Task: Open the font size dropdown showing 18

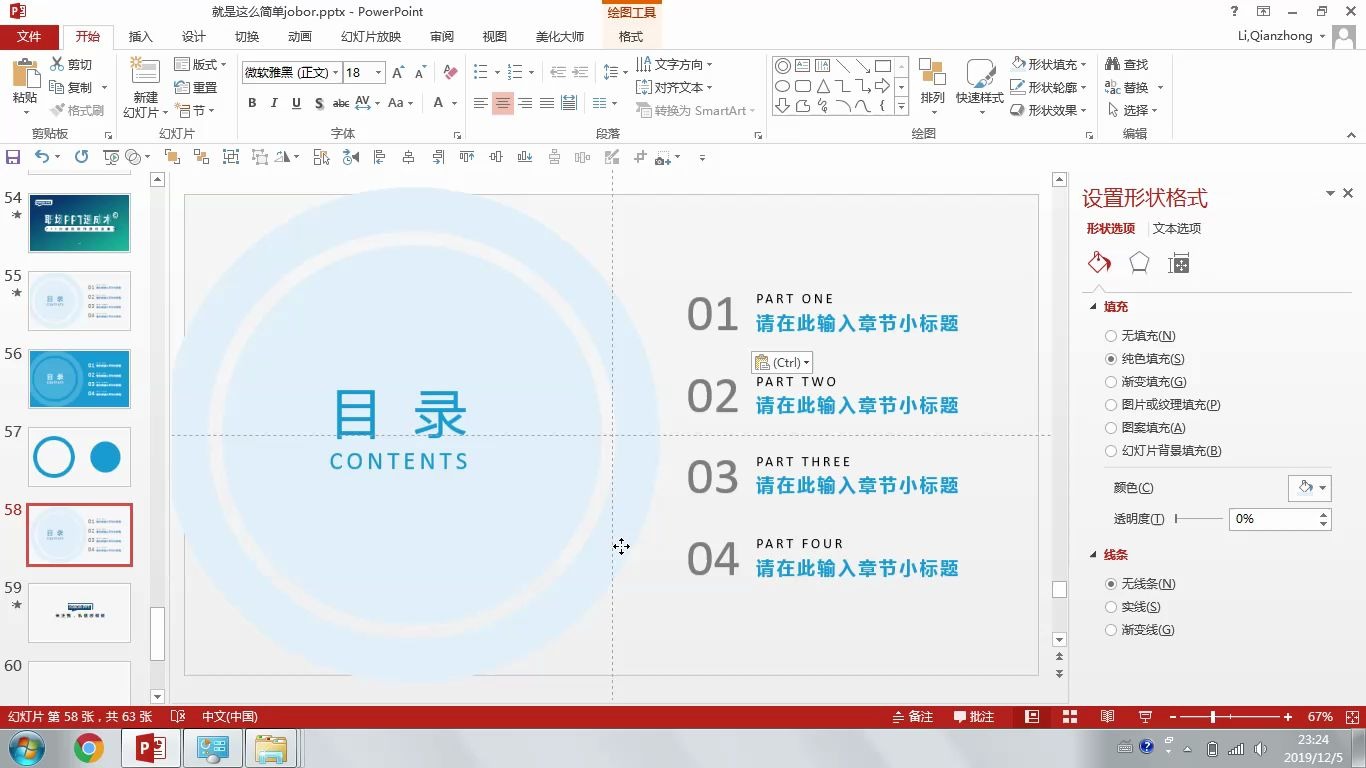Action: 378,73
